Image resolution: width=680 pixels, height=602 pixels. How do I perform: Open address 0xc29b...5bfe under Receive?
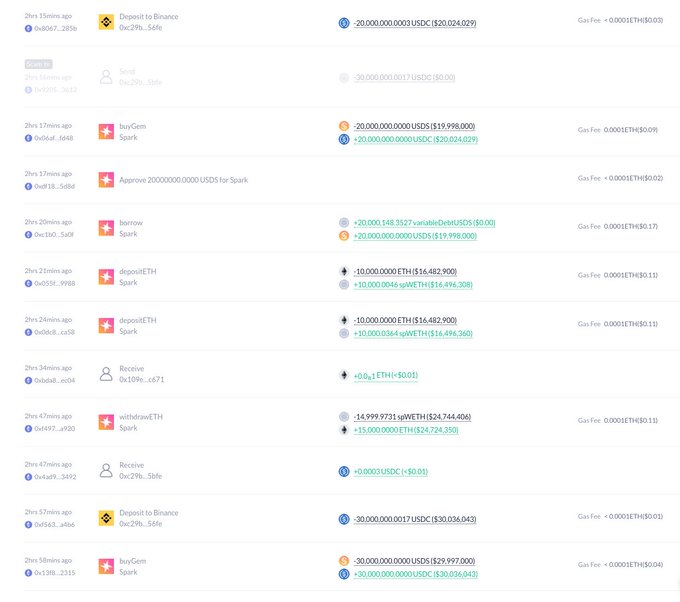pyautogui.click(x=141, y=476)
